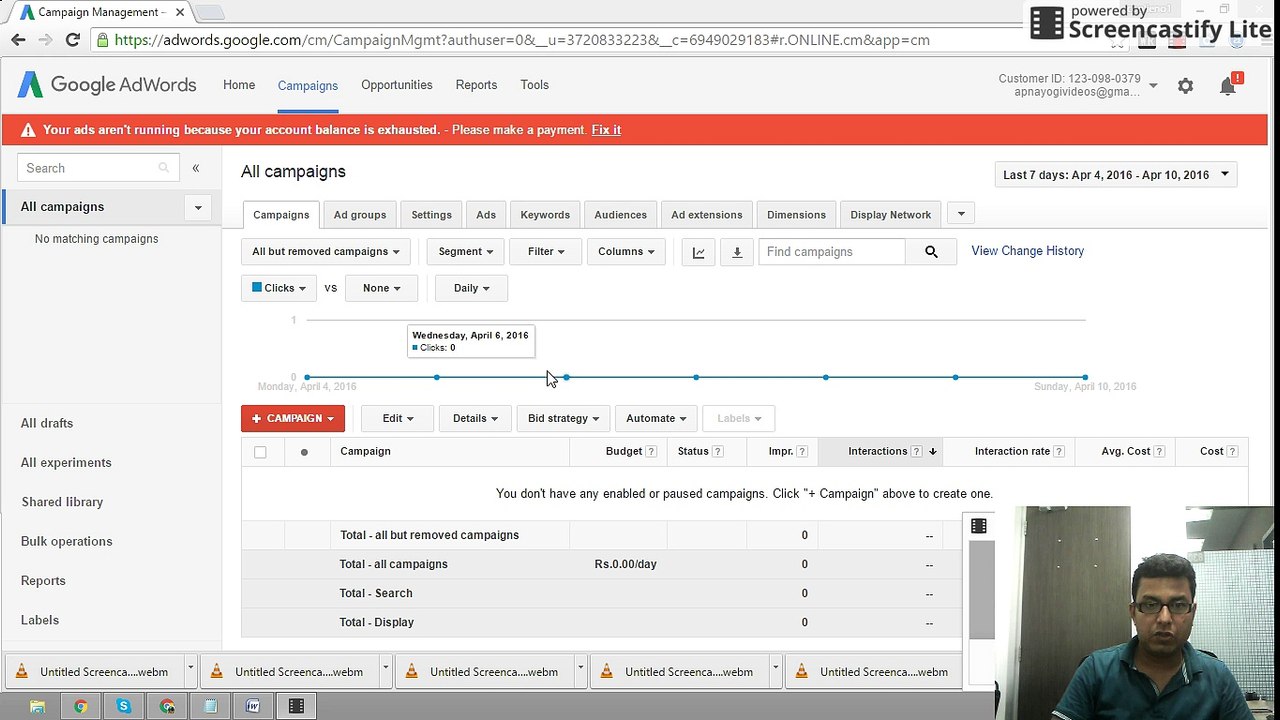
Task: Open the Reports top menu item
Action: point(476,85)
